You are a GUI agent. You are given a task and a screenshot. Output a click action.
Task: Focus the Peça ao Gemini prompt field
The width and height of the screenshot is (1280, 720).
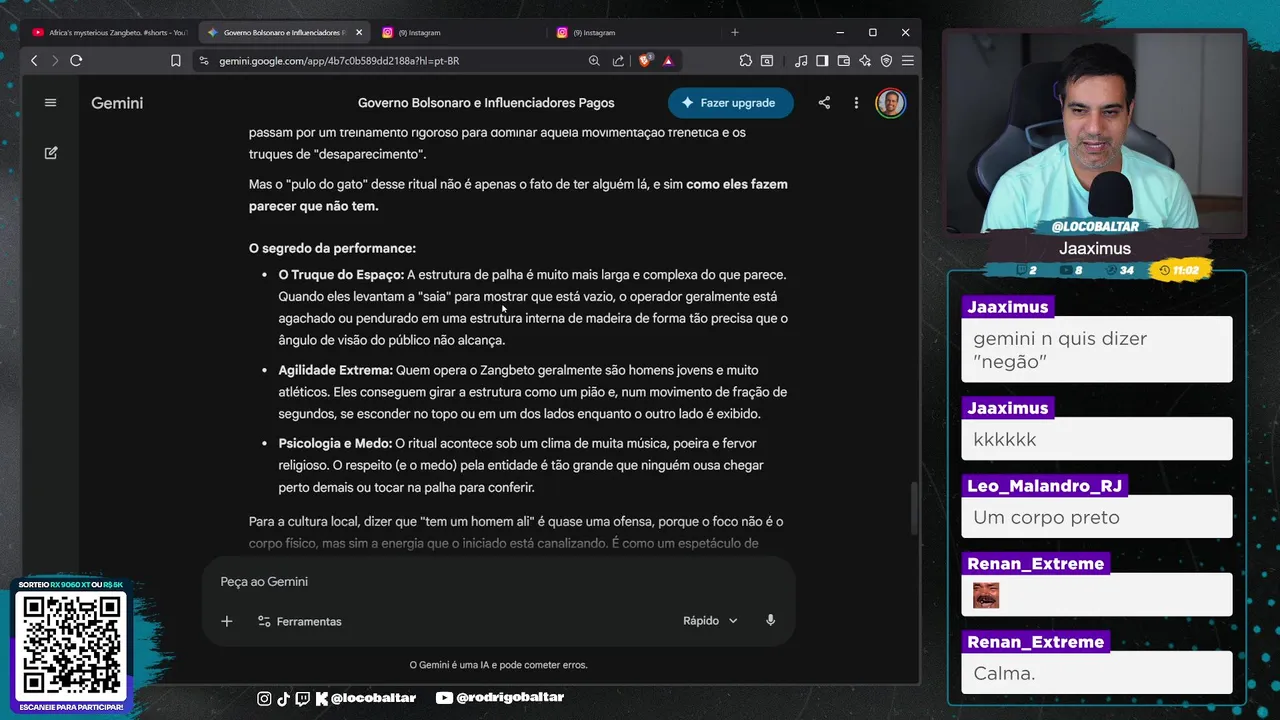pos(498,582)
